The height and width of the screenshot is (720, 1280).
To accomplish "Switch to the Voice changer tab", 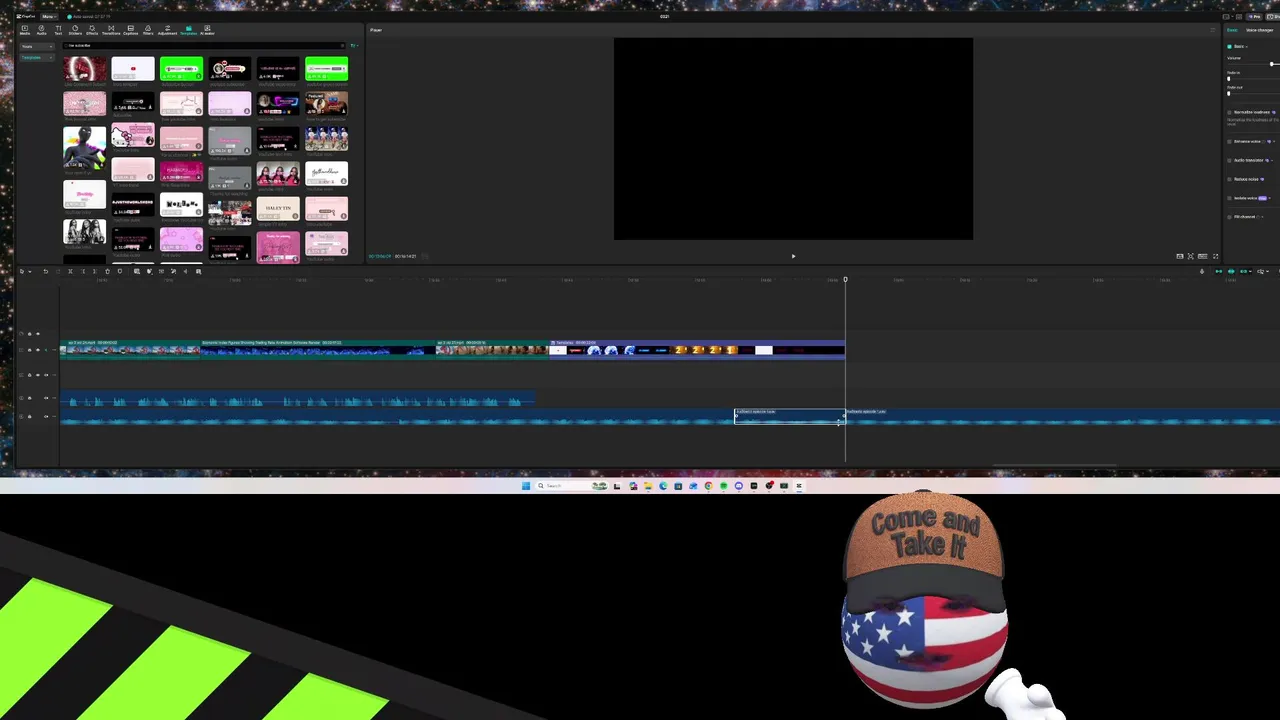I will [1260, 30].
